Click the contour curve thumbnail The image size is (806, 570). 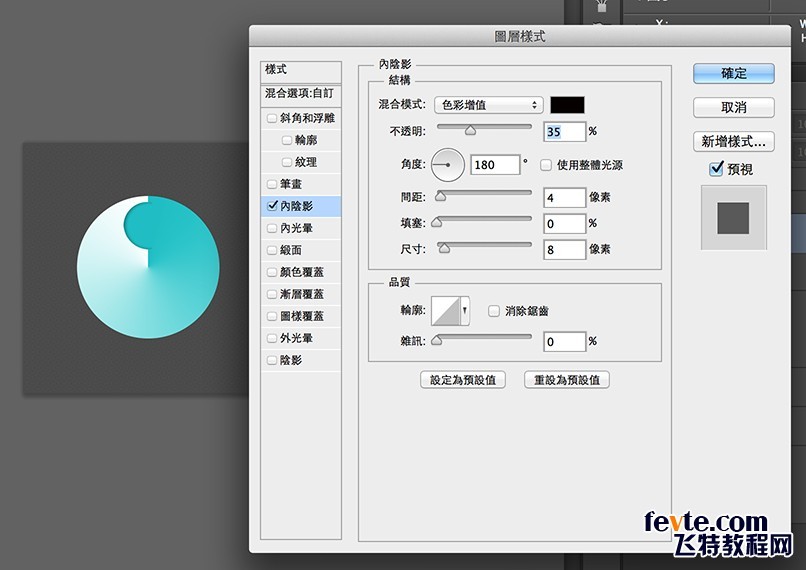(x=445, y=310)
